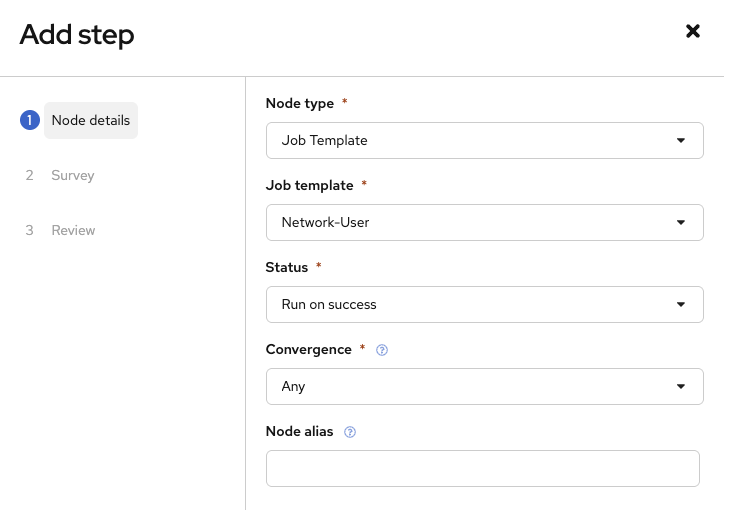731x510 pixels.
Task: Focus the Node alias input field
Action: pyautogui.click(x=483, y=469)
